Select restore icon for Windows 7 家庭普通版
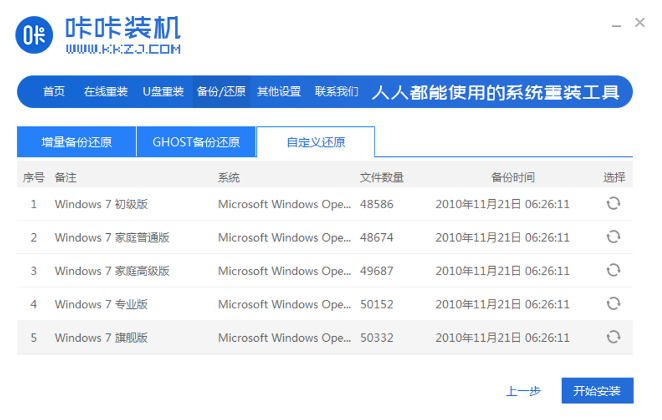 tap(613, 237)
